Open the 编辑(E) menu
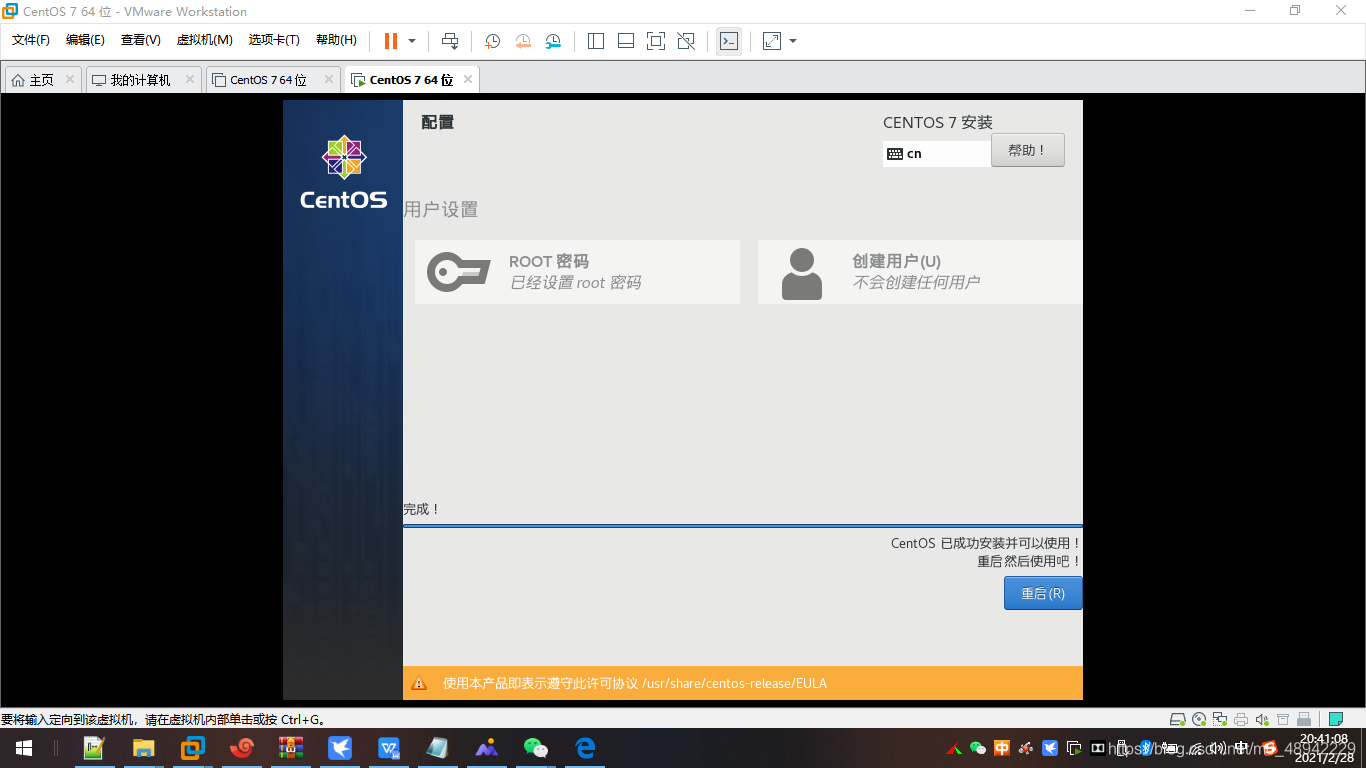Image resolution: width=1366 pixels, height=768 pixels. [85, 40]
